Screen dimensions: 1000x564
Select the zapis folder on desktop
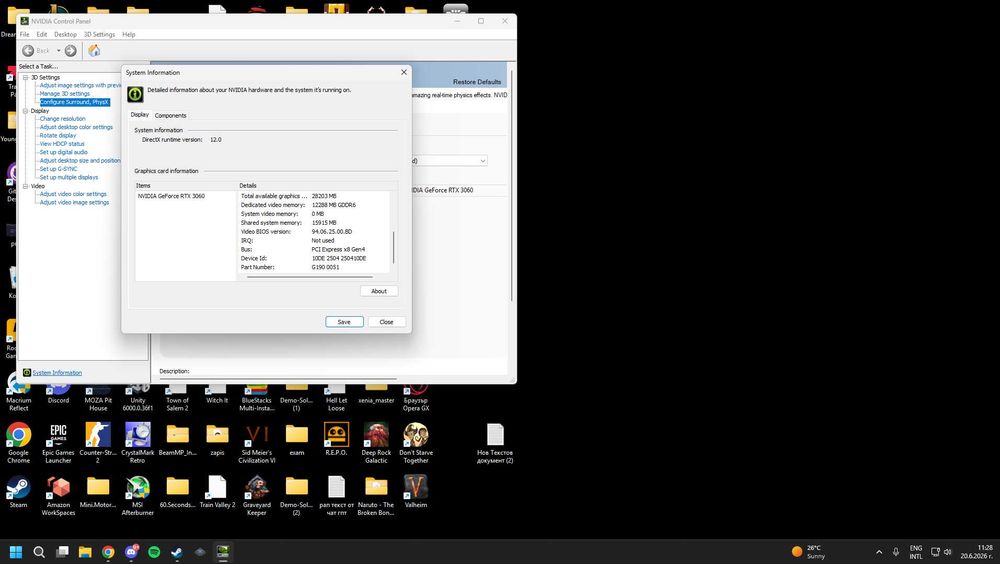pos(217,439)
